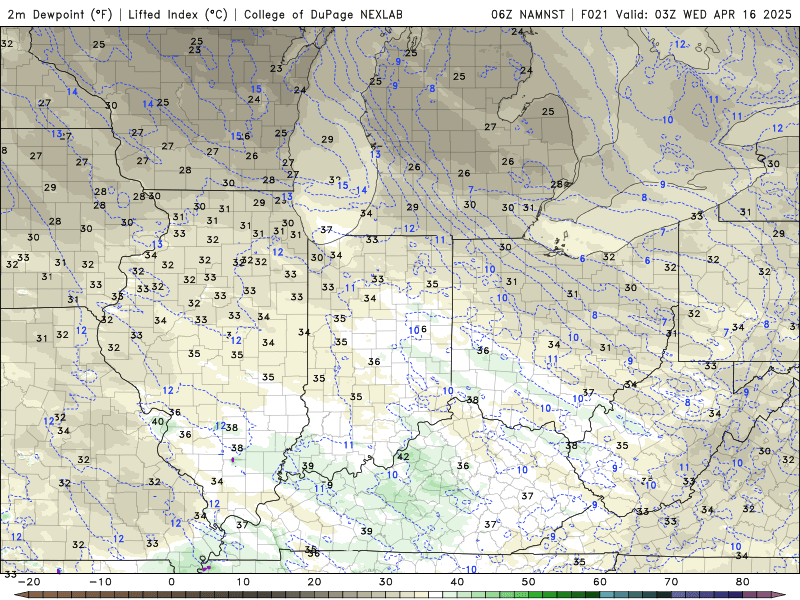Click the 80 label on the color scale
Viewport: 800px width, 600px height.
tap(743, 582)
